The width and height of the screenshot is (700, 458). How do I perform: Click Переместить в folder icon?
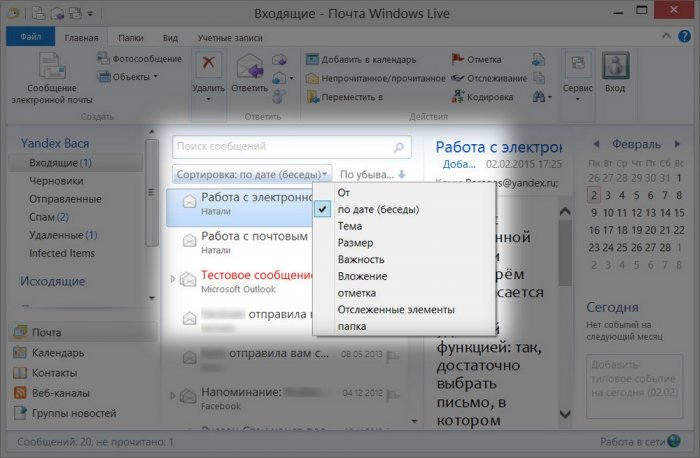click(x=312, y=97)
